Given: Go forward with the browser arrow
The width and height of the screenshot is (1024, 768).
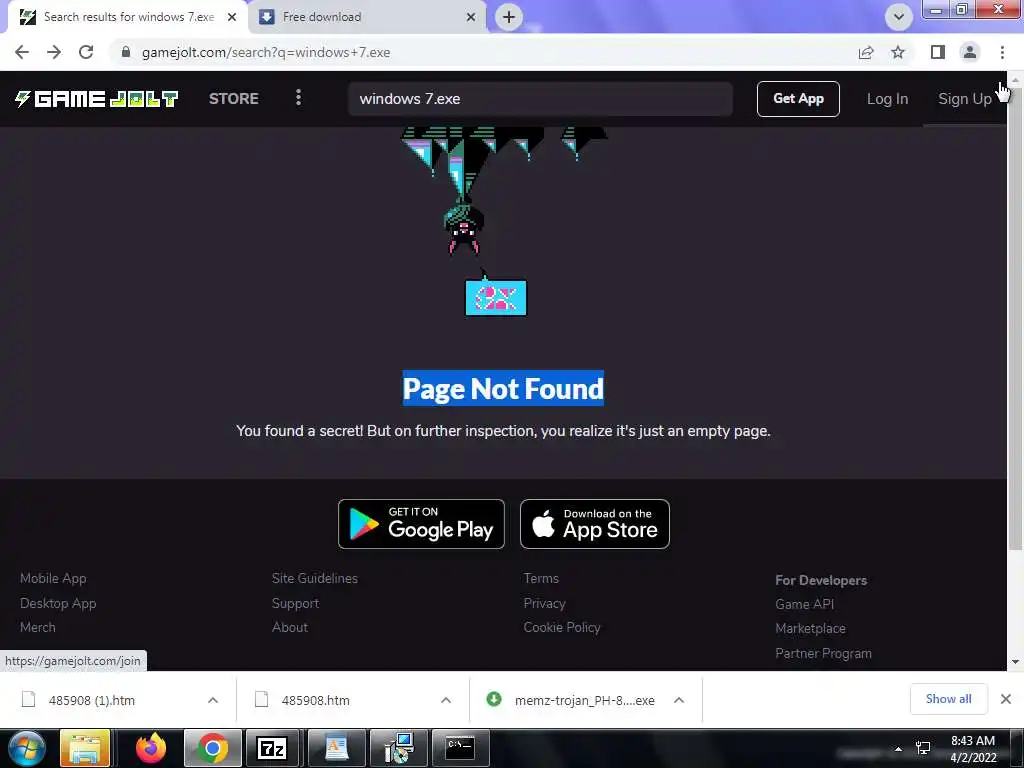Looking at the screenshot, I should pyautogui.click(x=54, y=52).
